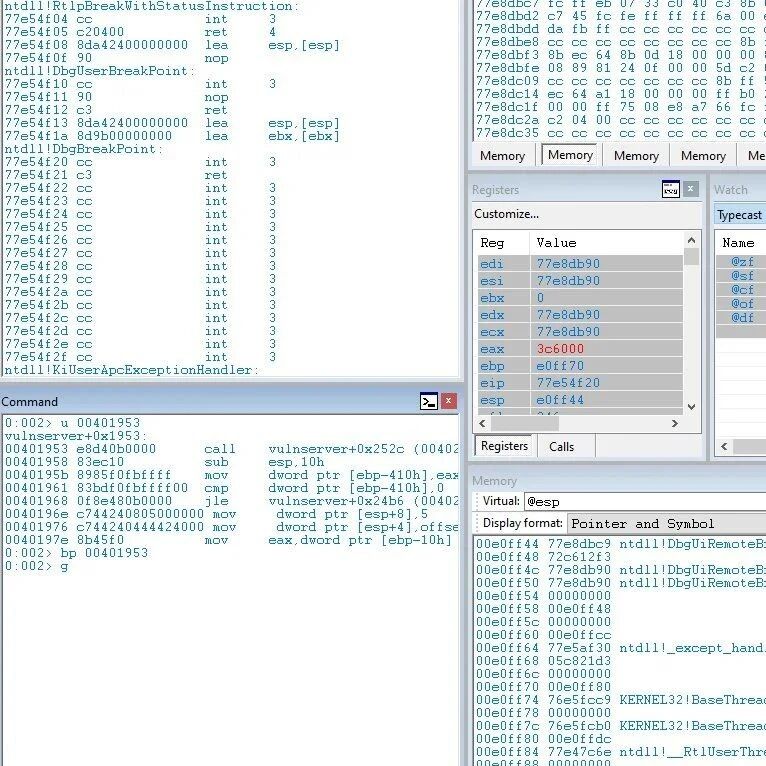Select the fourth Memory tab
This screenshot has width=766, height=766.
click(703, 156)
